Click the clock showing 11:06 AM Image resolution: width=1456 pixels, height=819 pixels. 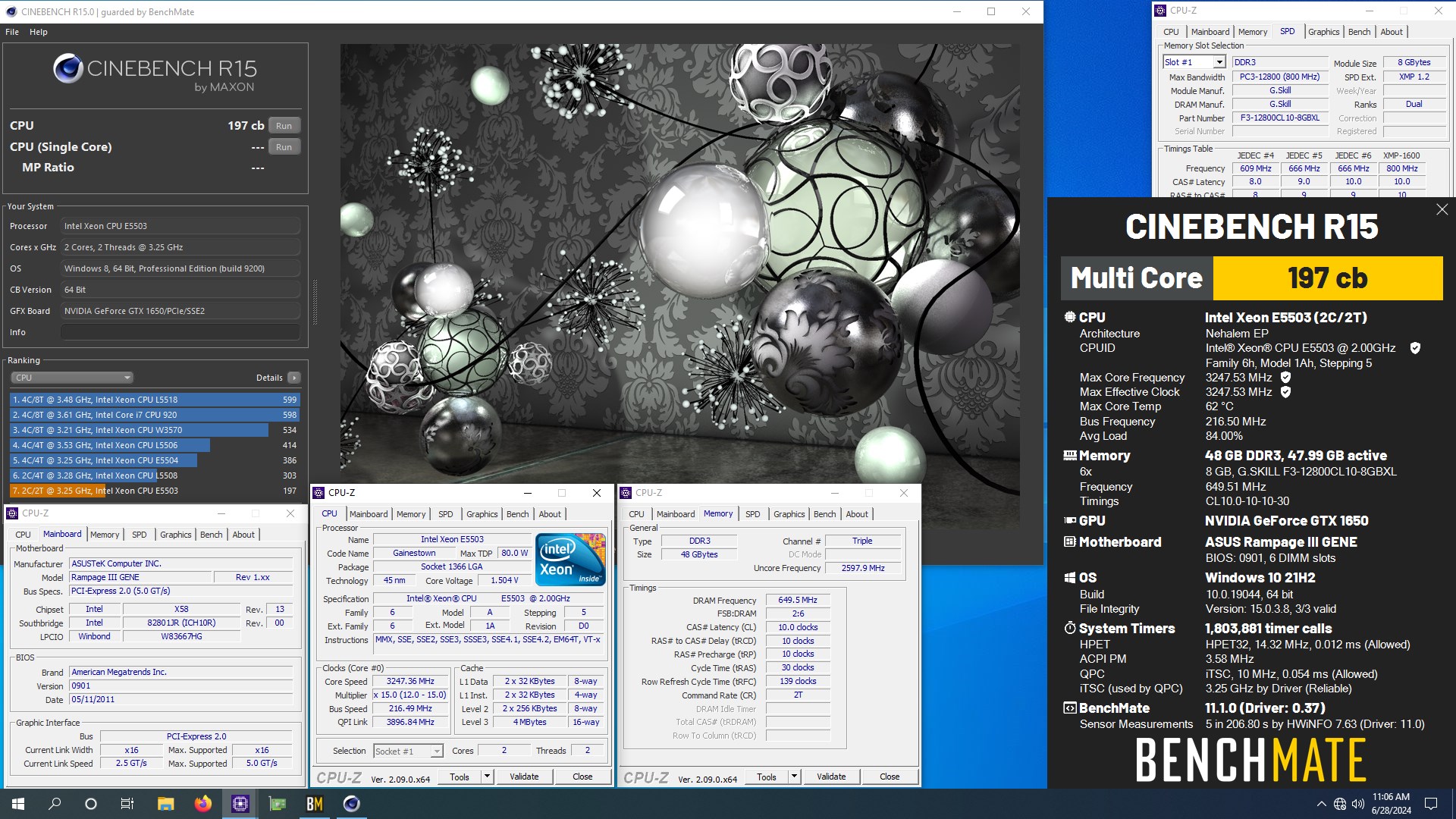1391,797
